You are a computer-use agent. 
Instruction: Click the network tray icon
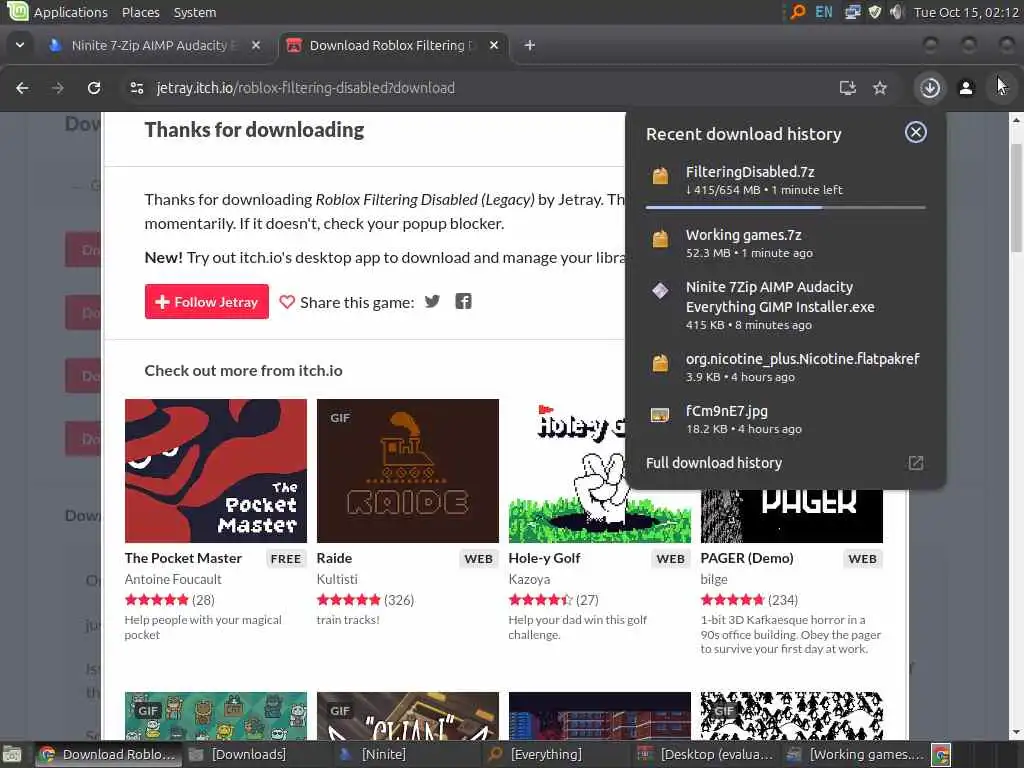(x=852, y=12)
